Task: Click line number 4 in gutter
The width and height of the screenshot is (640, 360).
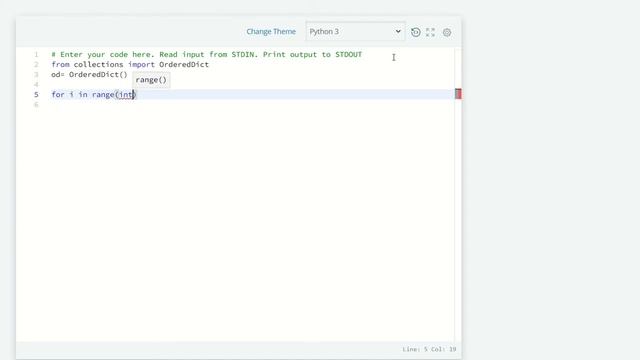Action: tap(36, 84)
